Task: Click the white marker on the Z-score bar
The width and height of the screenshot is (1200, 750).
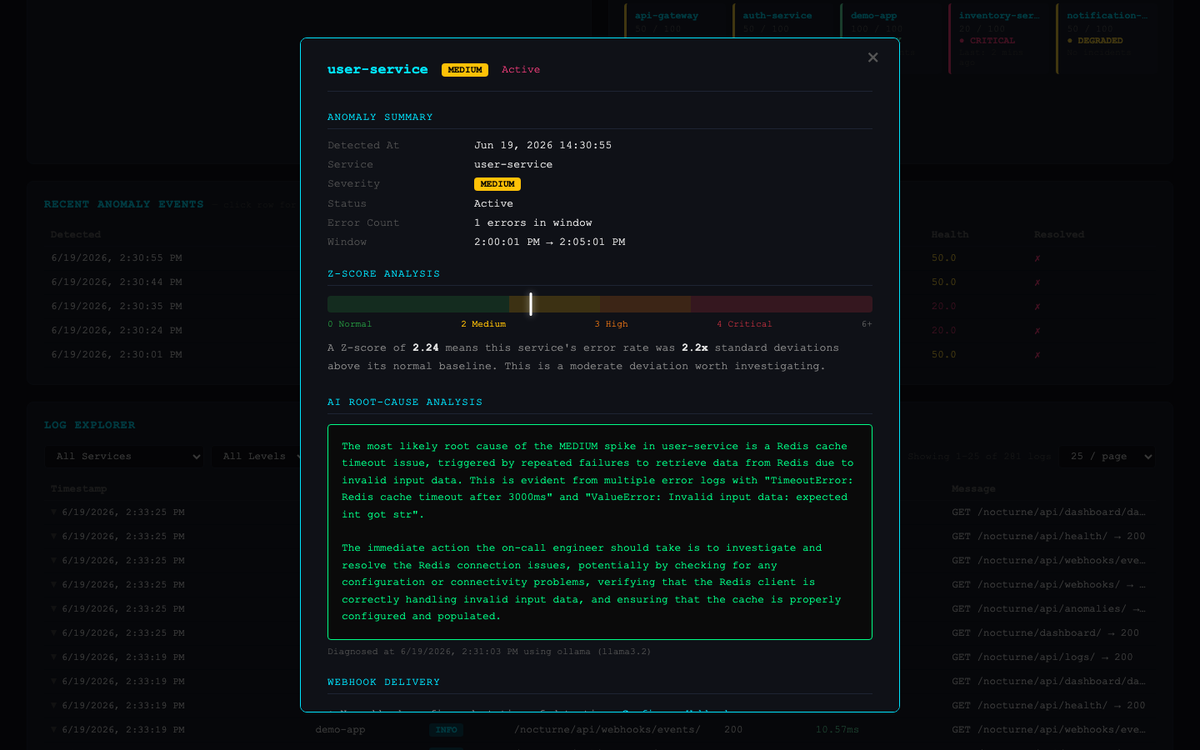Action: [x=531, y=304]
